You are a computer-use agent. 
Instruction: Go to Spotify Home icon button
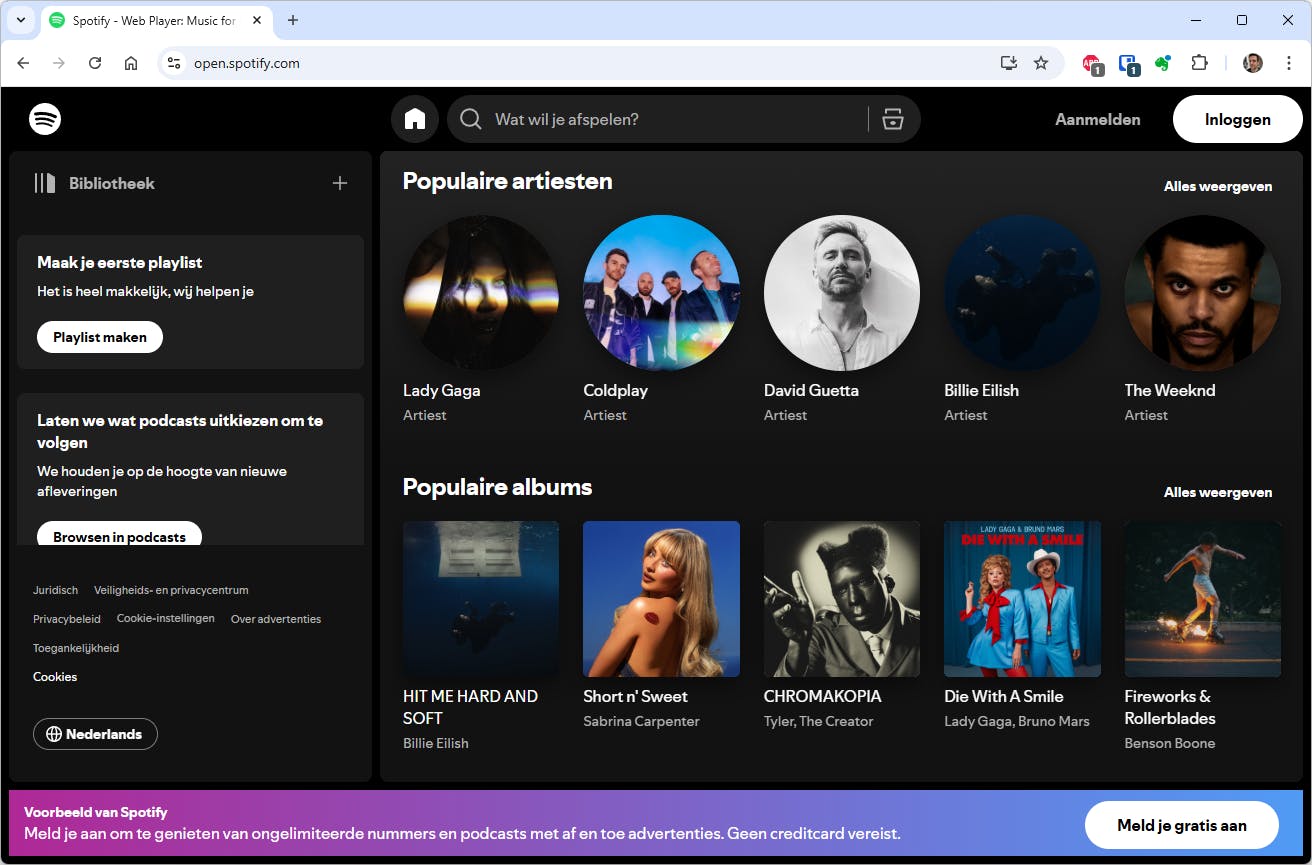coord(415,119)
